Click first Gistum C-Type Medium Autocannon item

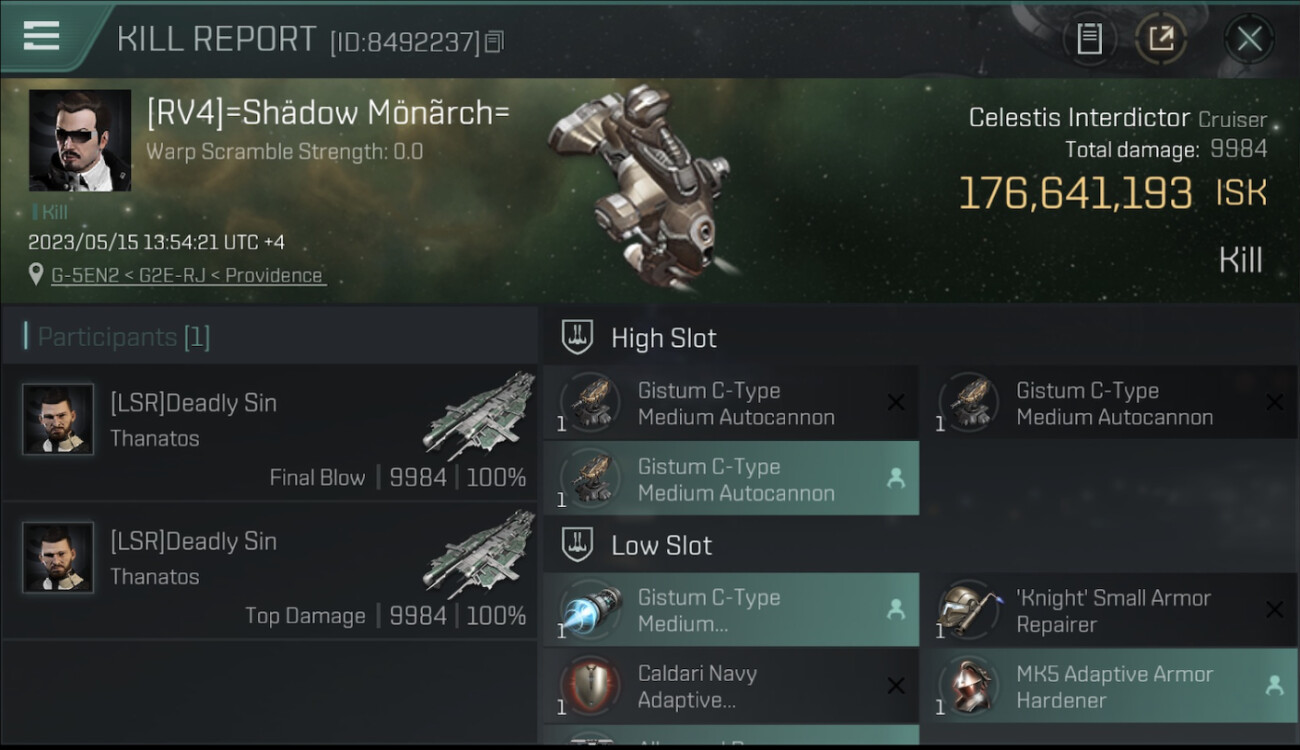[x=731, y=403]
